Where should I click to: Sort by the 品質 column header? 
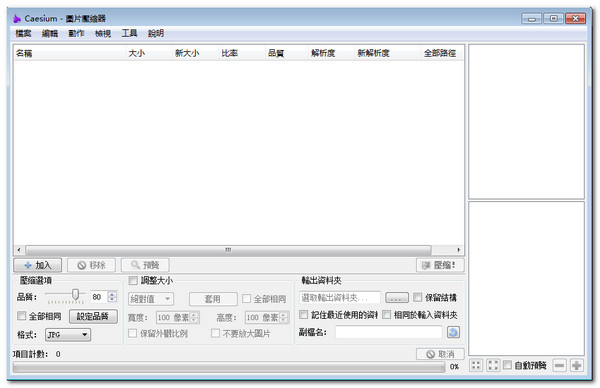(x=287, y=53)
